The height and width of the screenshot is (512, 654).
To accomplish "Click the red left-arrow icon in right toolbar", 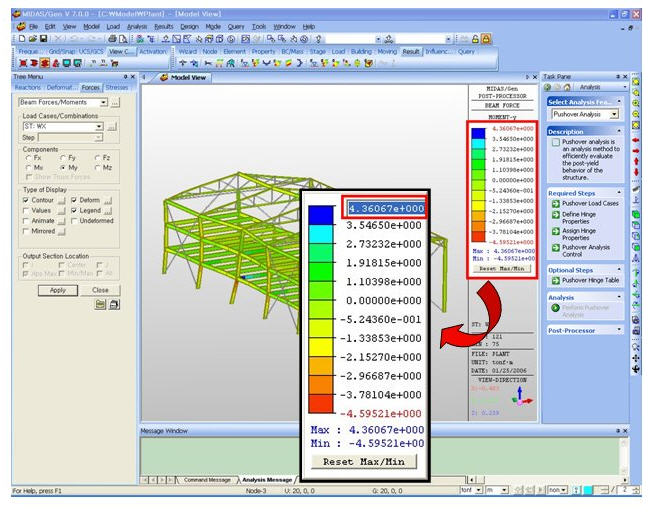I will pyautogui.click(x=636, y=140).
